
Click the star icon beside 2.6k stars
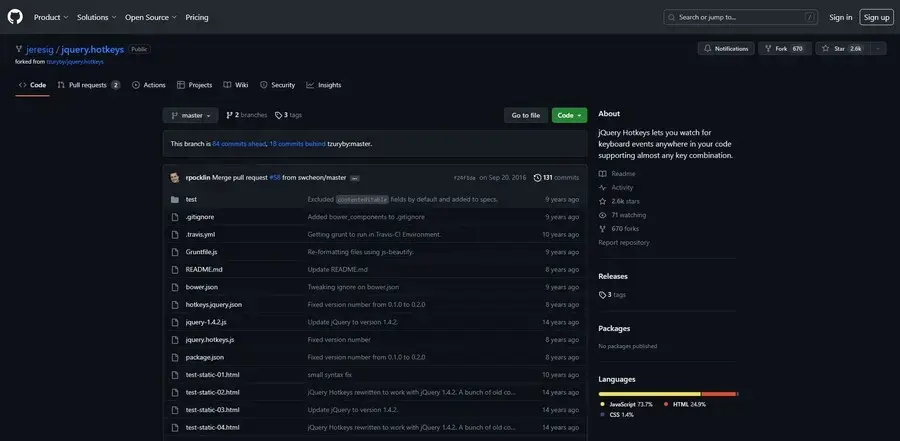click(602, 202)
